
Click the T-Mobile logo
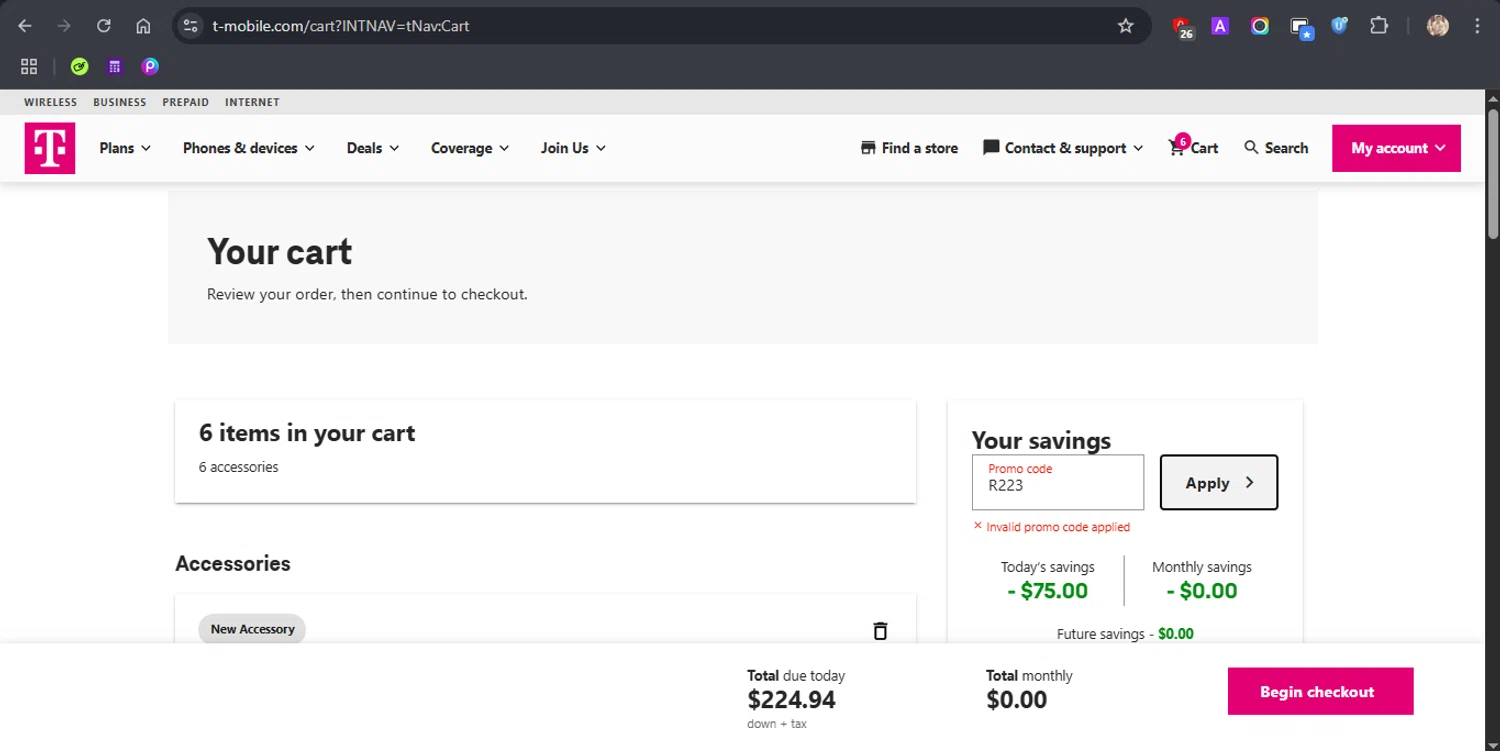[x=50, y=148]
